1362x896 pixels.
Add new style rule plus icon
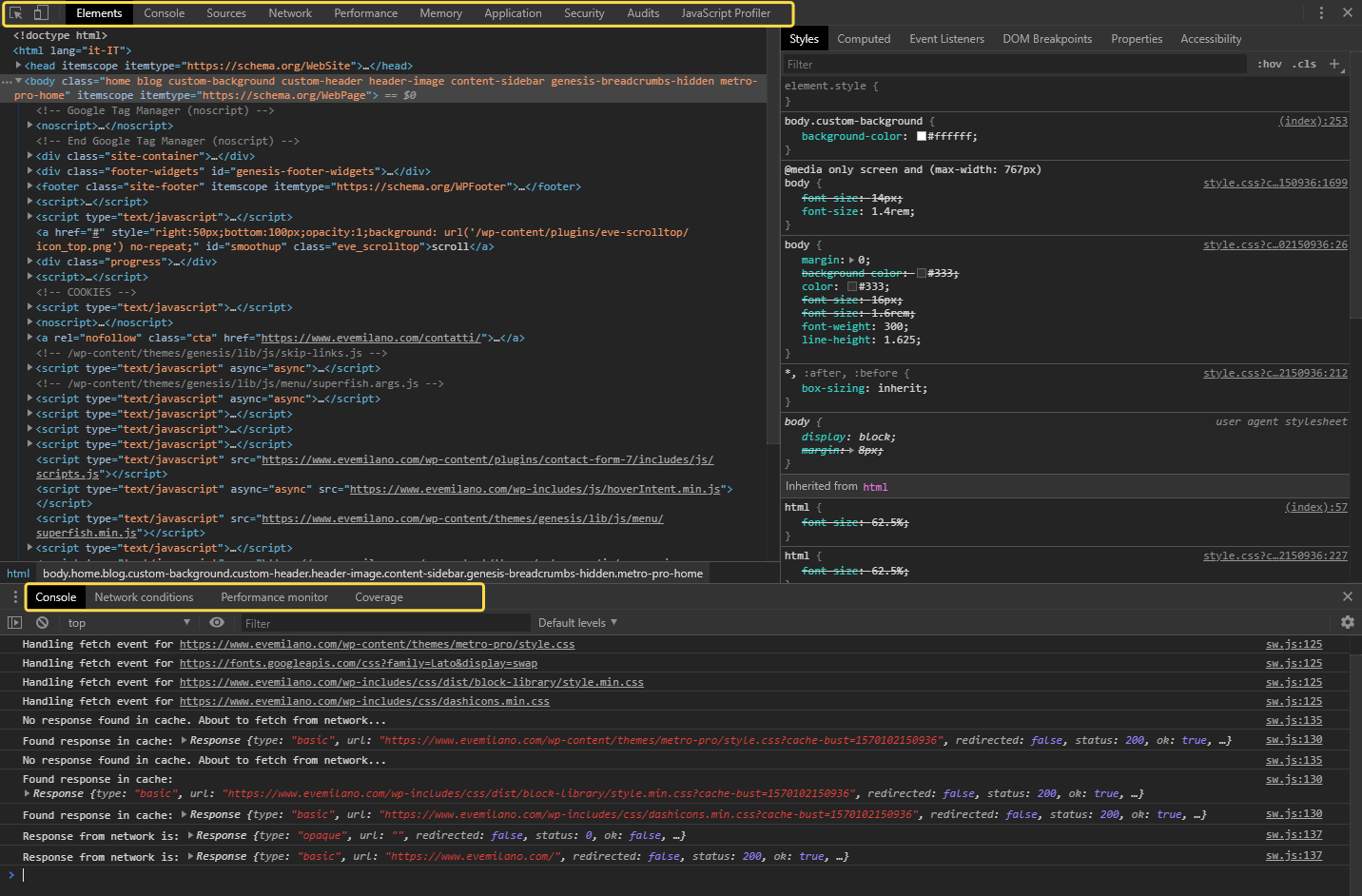click(x=1334, y=64)
